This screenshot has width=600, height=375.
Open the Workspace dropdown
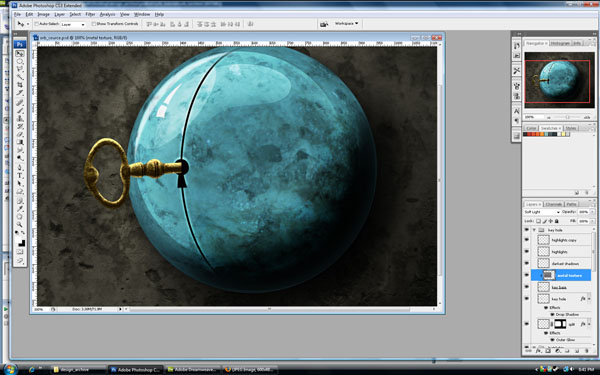346,24
